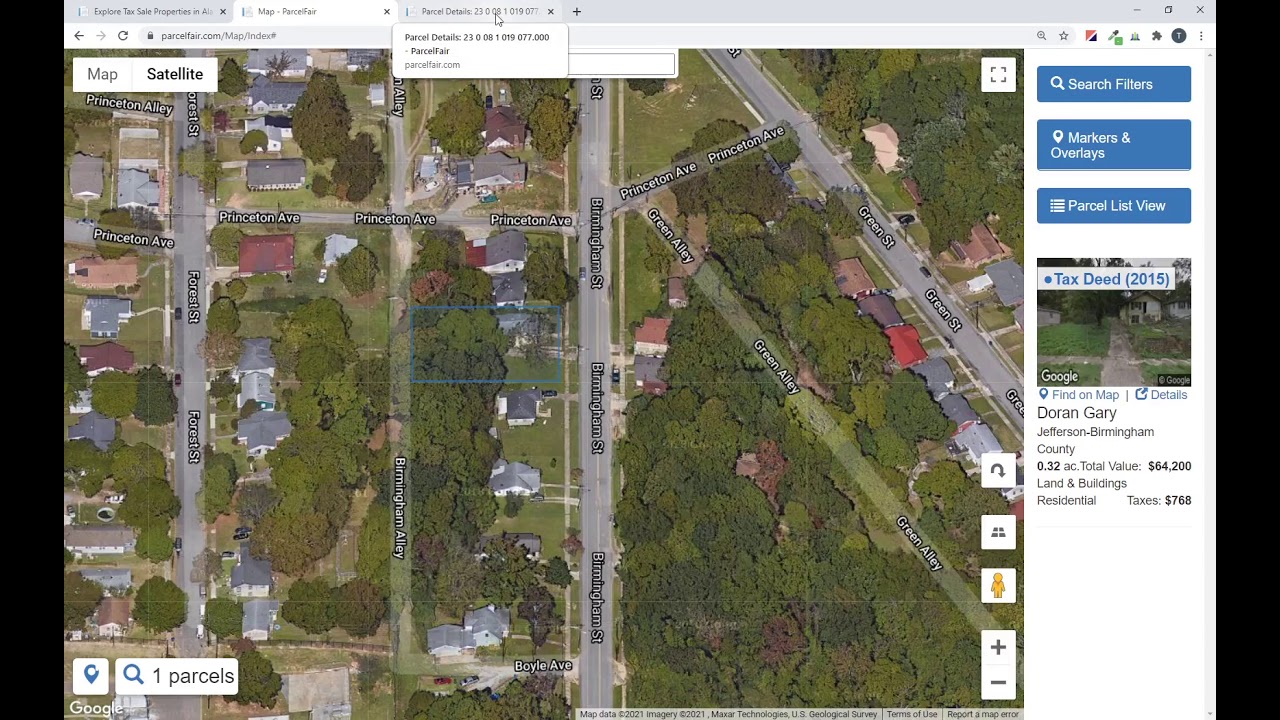Click the Street View pegman icon
The width and height of the screenshot is (1280, 720).
[998, 586]
